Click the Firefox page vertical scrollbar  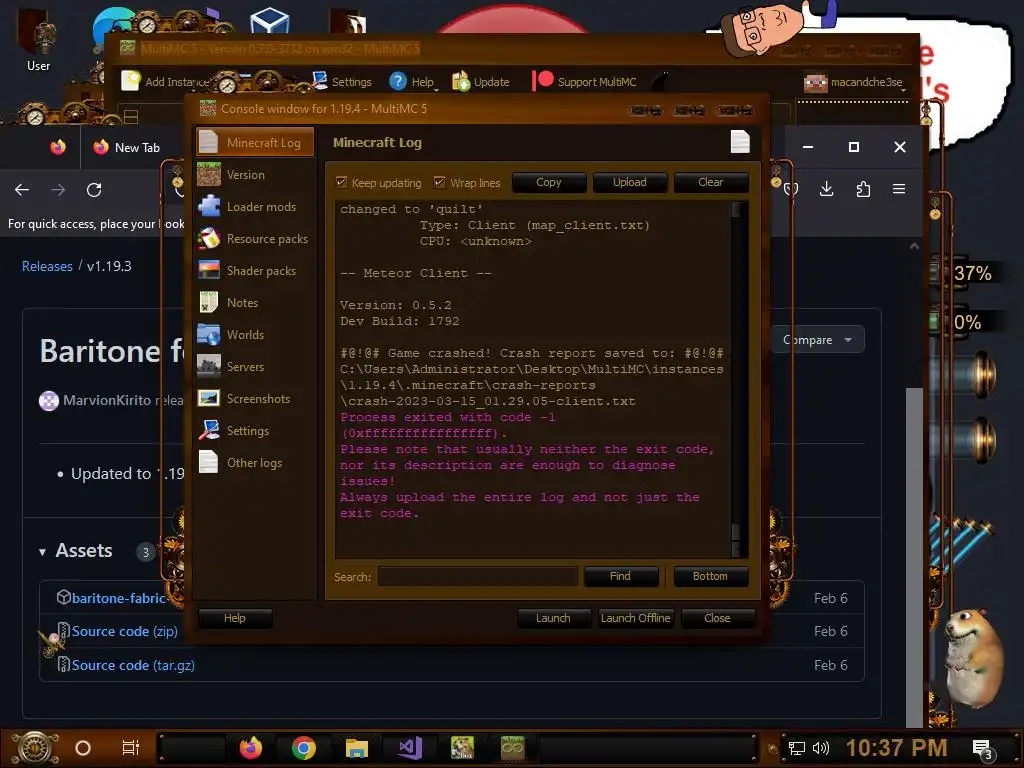(x=914, y=483)
